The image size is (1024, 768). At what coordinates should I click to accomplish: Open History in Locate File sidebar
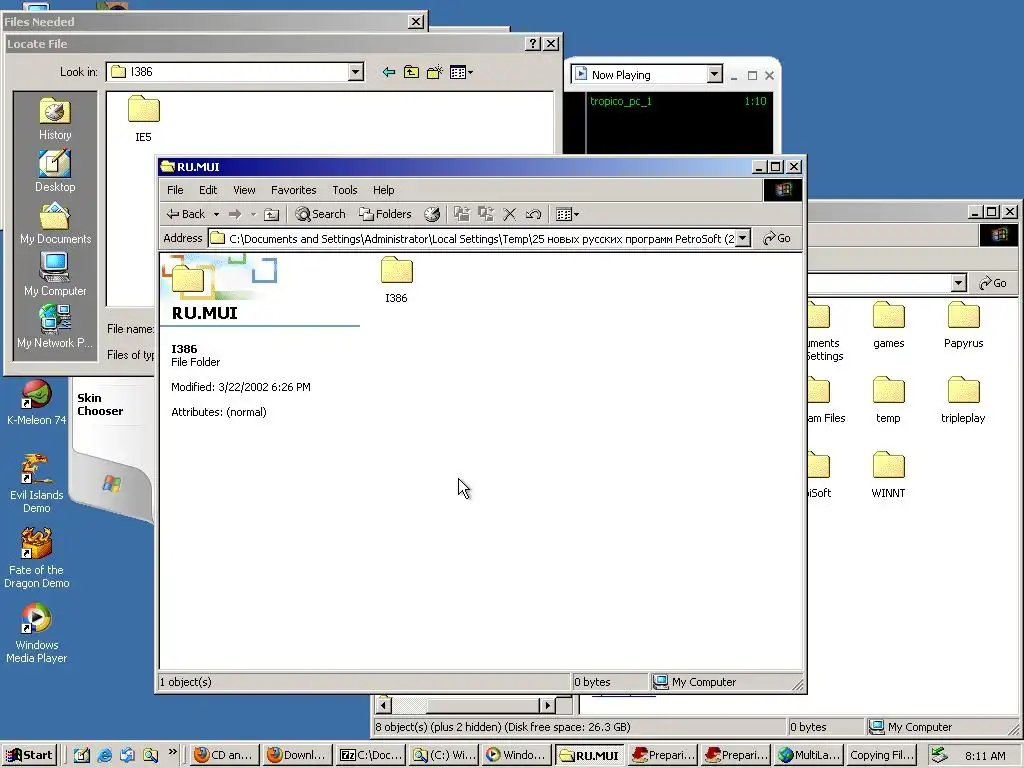tap(55, 118)
